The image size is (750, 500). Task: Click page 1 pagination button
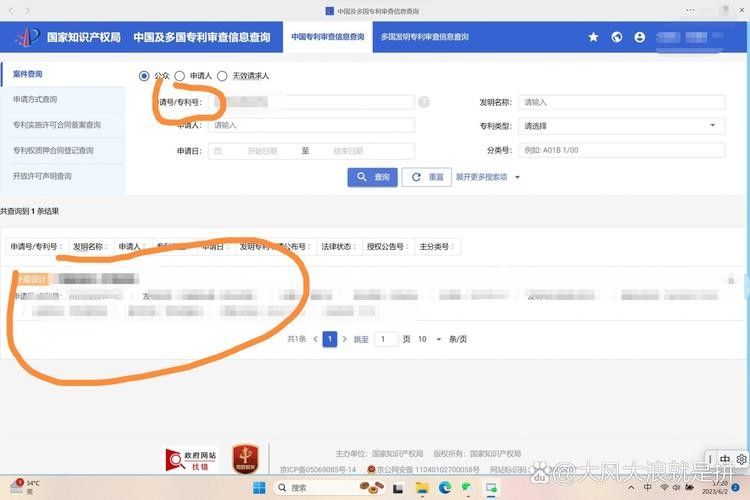click(330, 339)
